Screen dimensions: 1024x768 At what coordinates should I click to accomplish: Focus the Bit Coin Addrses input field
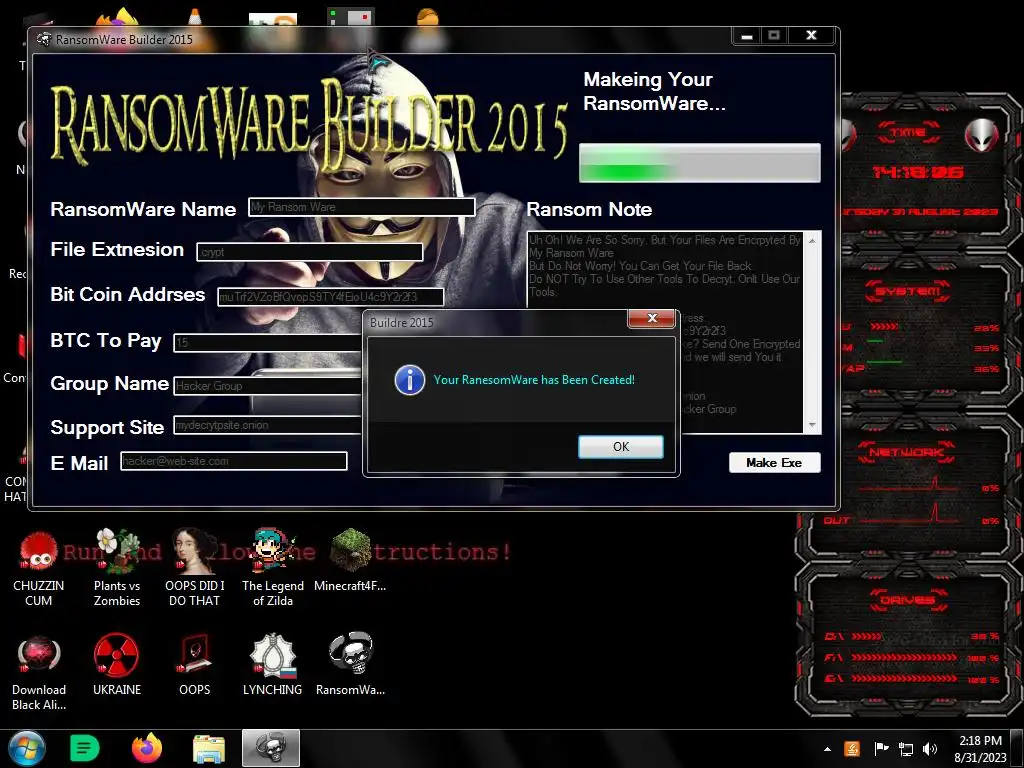[x=330, y=297]
